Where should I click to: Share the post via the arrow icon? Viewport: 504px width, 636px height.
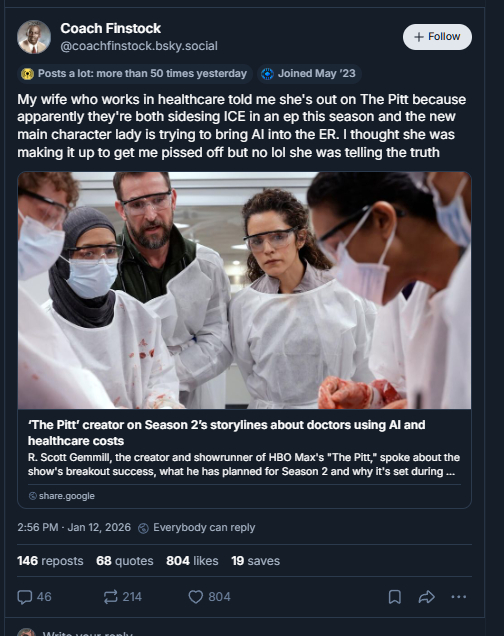[427, 597]
